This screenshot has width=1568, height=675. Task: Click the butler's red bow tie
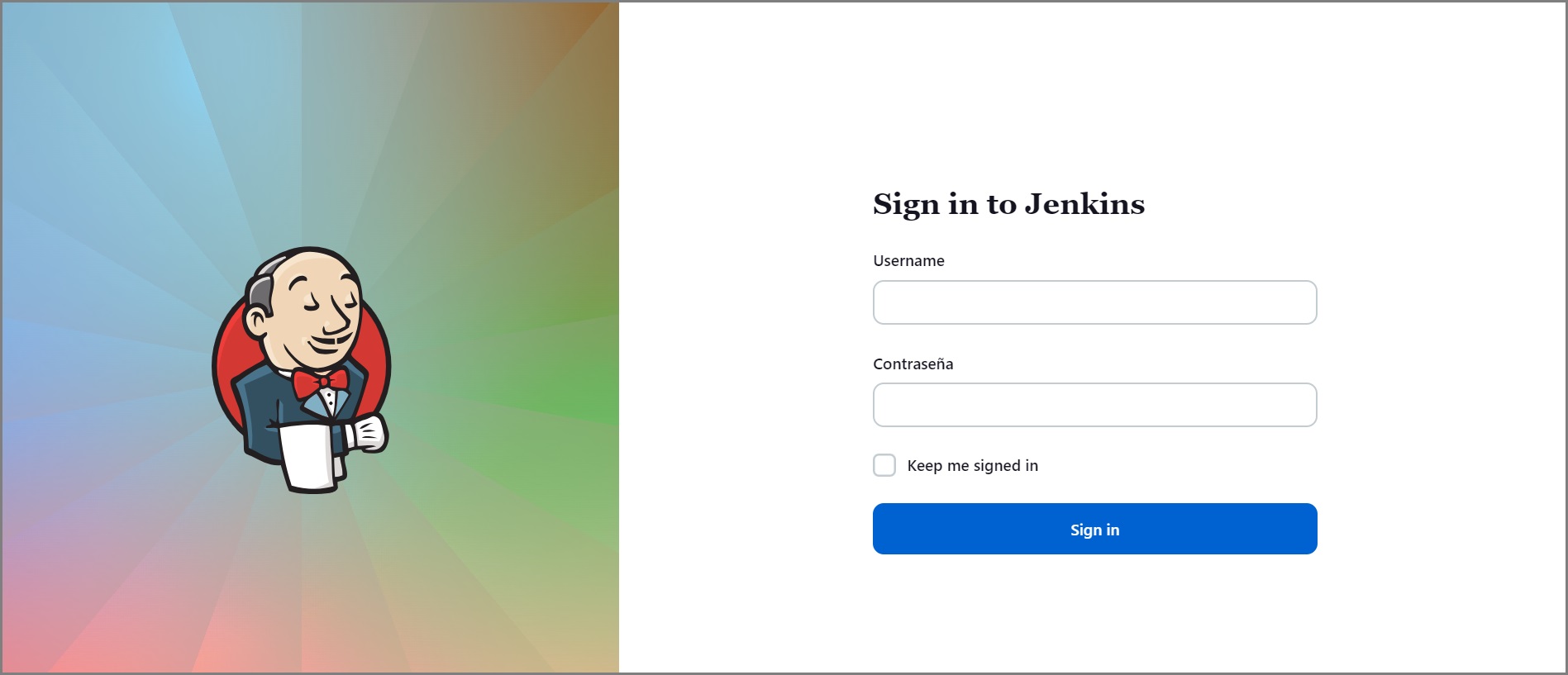321,383
